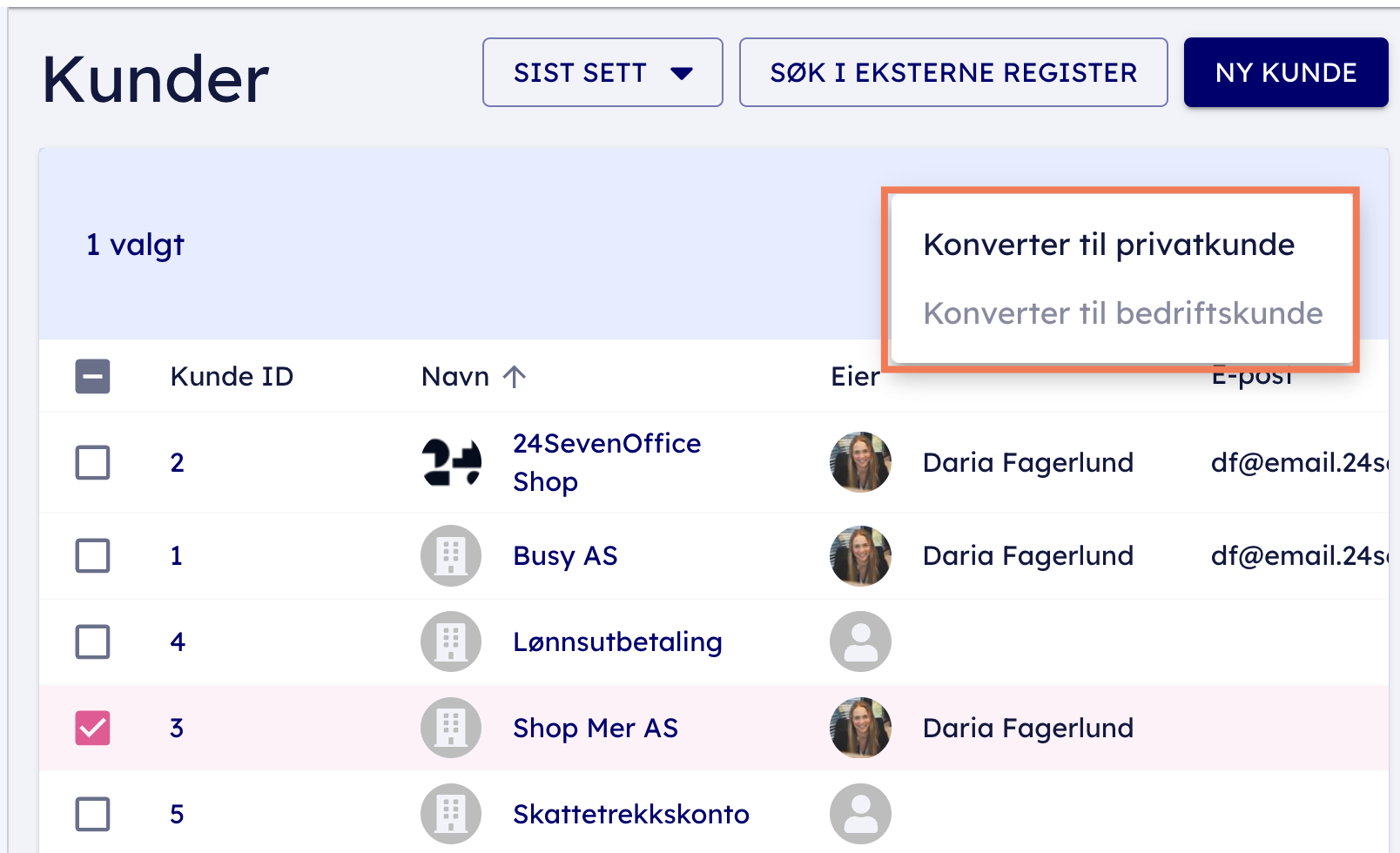Click Daria Fagerlund's avatar in Busy AS row
Screen dimensions: 1400x853
point(860,555)
